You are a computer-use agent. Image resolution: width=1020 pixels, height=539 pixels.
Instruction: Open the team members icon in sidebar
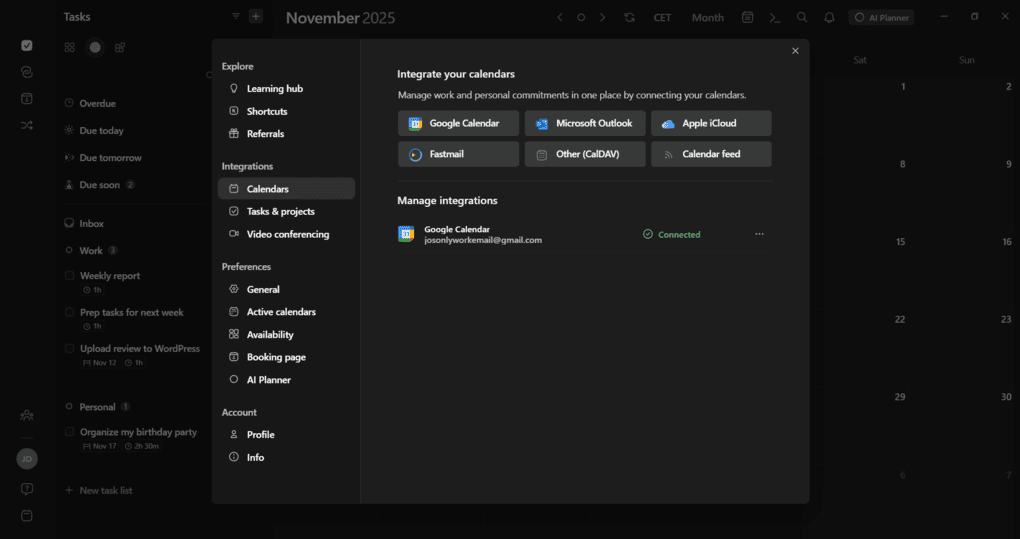click(x=27, y=415)
